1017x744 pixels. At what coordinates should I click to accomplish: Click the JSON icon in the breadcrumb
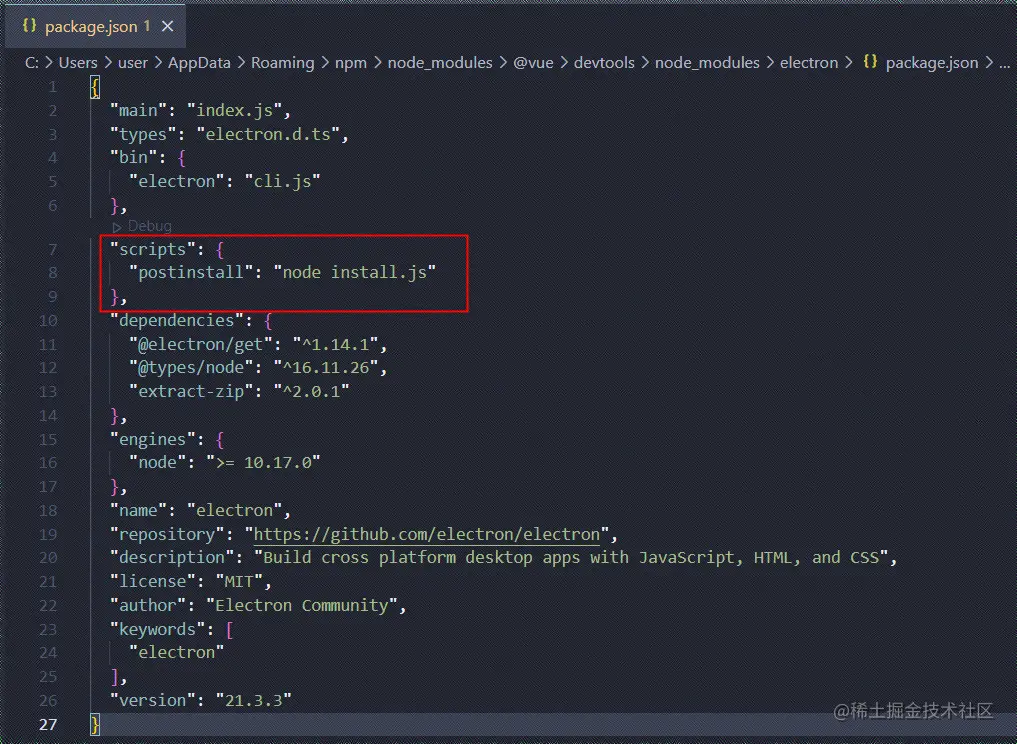(870, 62)
